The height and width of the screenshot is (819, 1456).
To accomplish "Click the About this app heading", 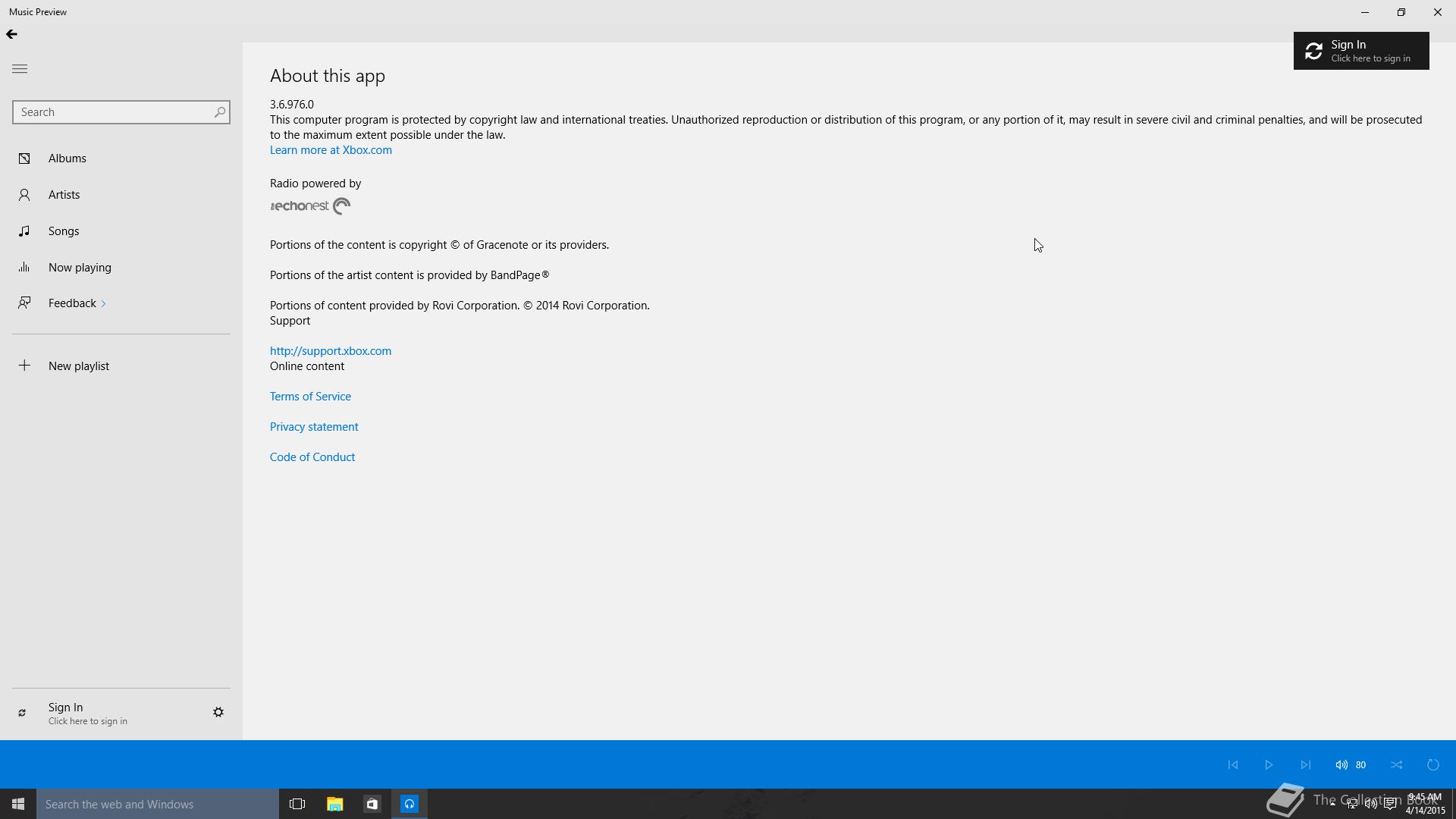I will 328,76.
